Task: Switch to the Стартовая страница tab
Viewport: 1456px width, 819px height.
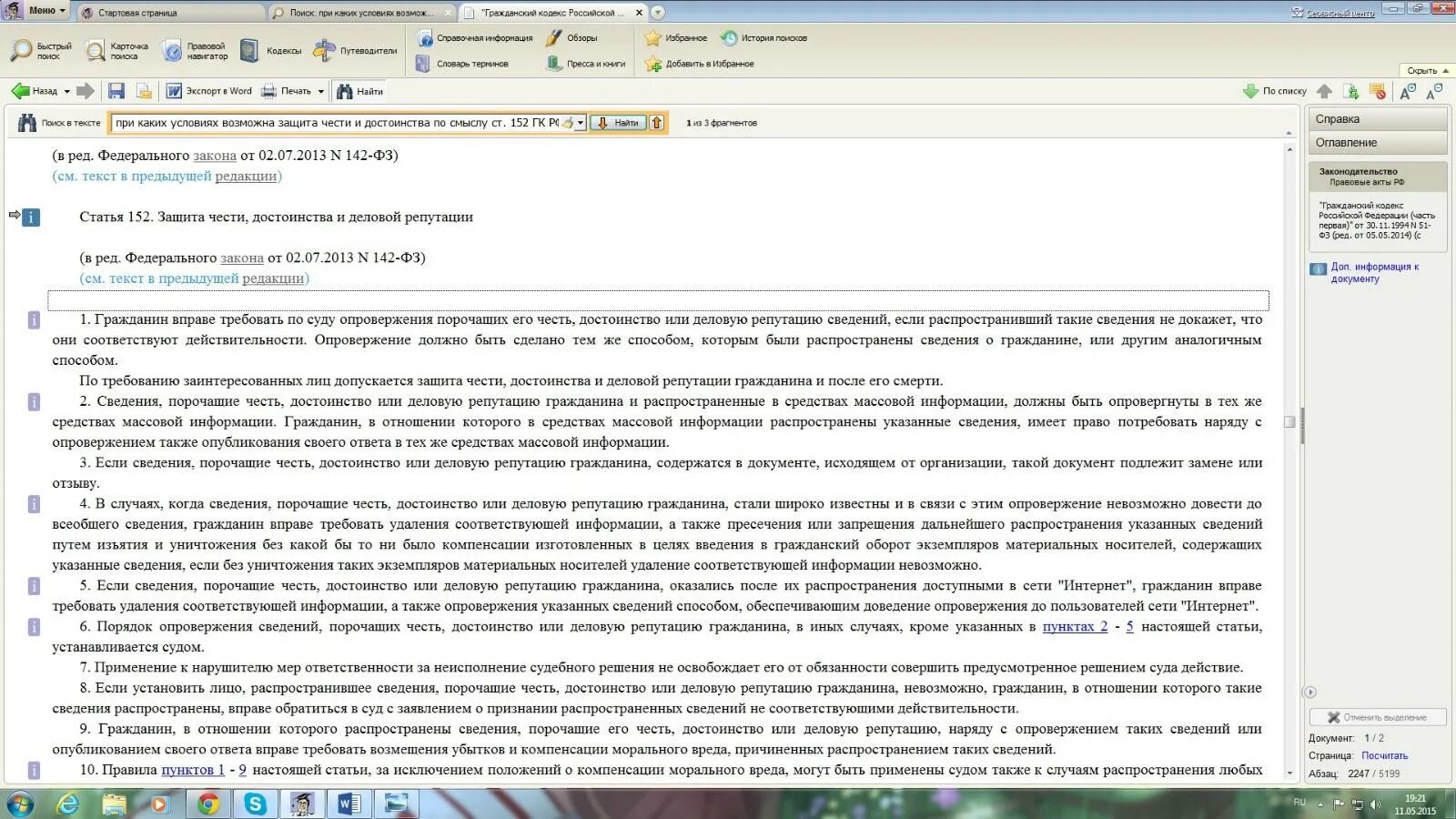Action: pyautogui.click(x=170, y=13)
